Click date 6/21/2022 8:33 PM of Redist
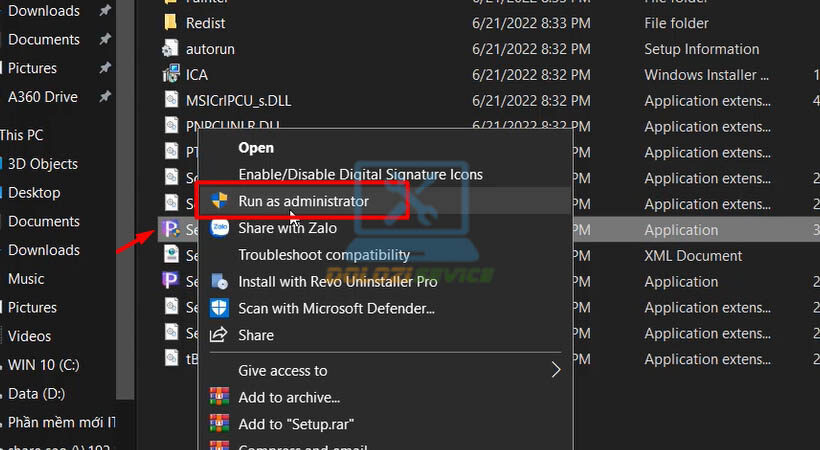 pyautogui.click(x=531, y=23)
